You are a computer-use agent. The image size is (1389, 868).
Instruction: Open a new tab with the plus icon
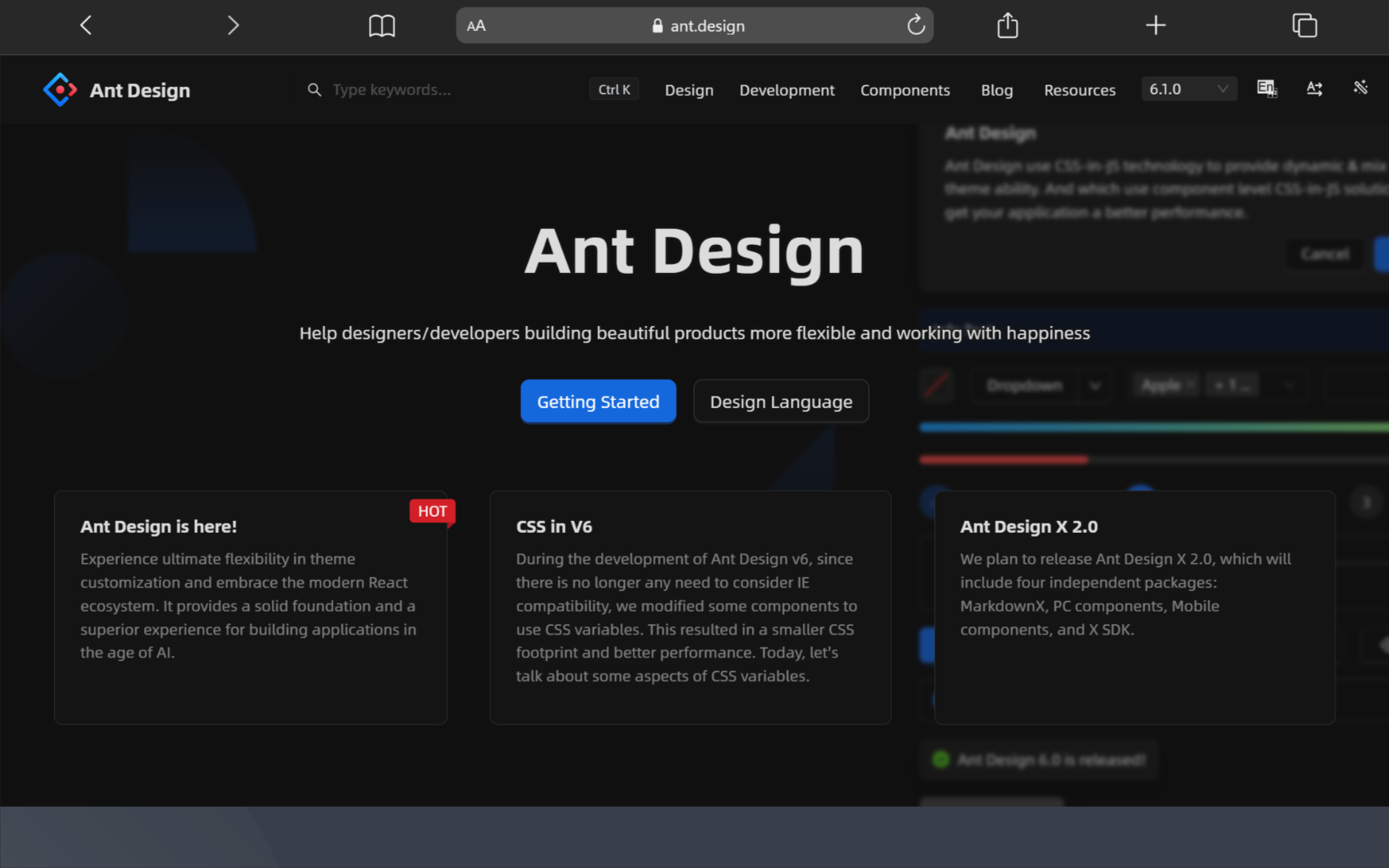[1156, 25]
